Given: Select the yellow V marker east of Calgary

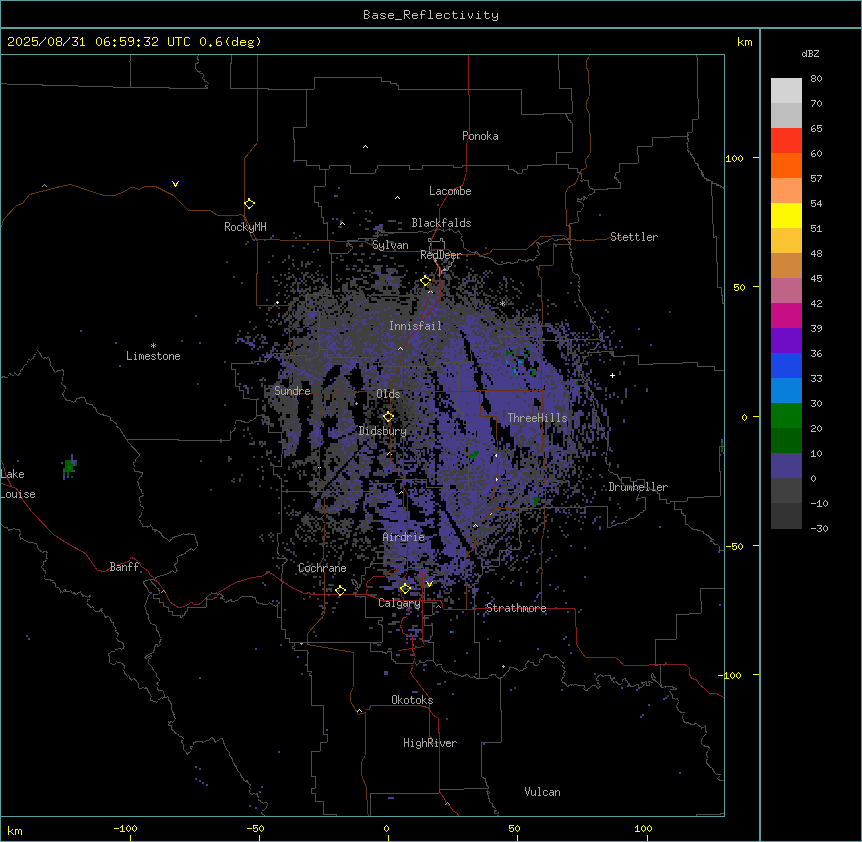Looking at the screenshot, I should tap(429, 584).
